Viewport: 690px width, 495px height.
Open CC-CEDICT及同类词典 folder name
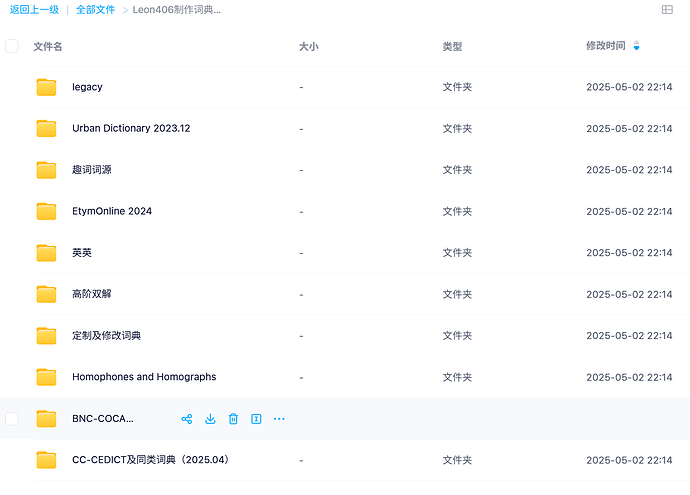152,460
